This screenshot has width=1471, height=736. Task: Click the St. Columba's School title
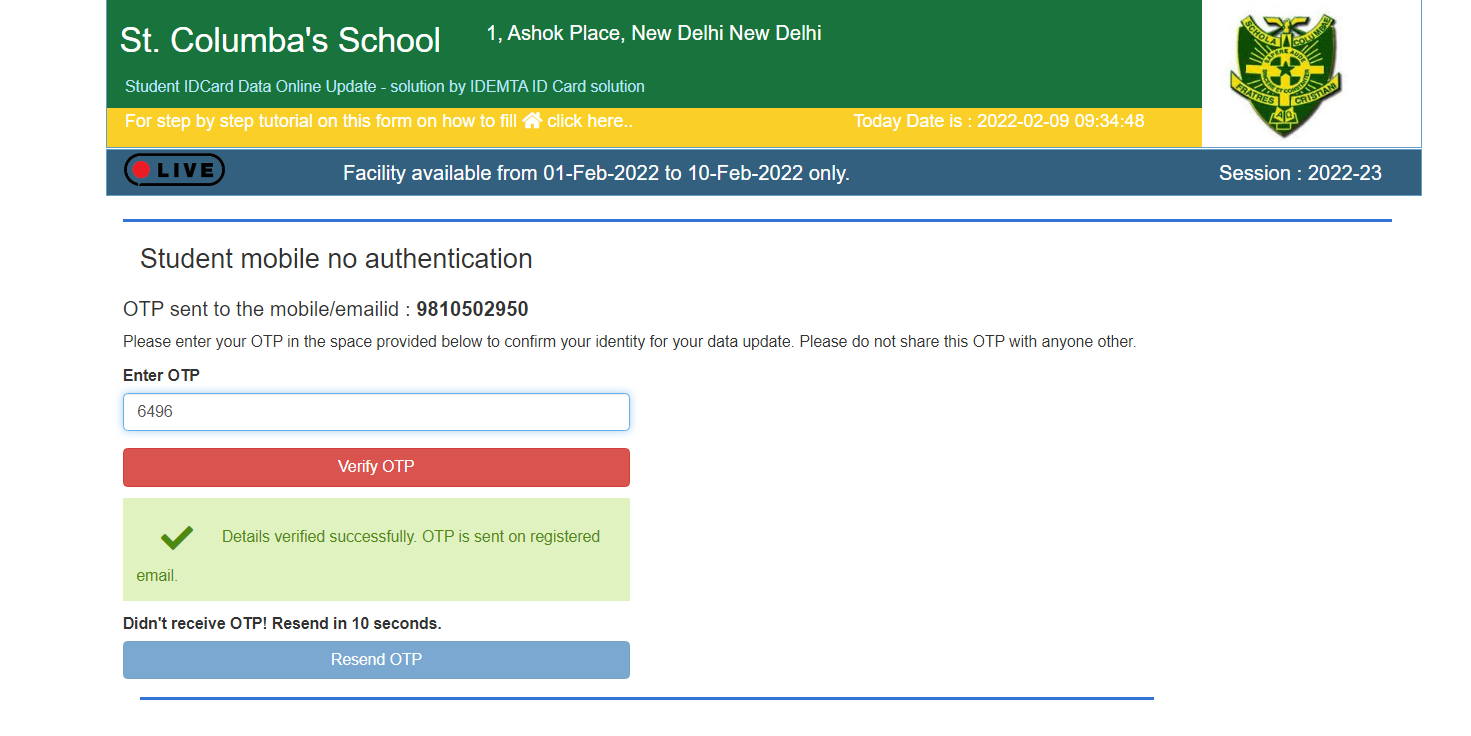(x=280, y=40)
